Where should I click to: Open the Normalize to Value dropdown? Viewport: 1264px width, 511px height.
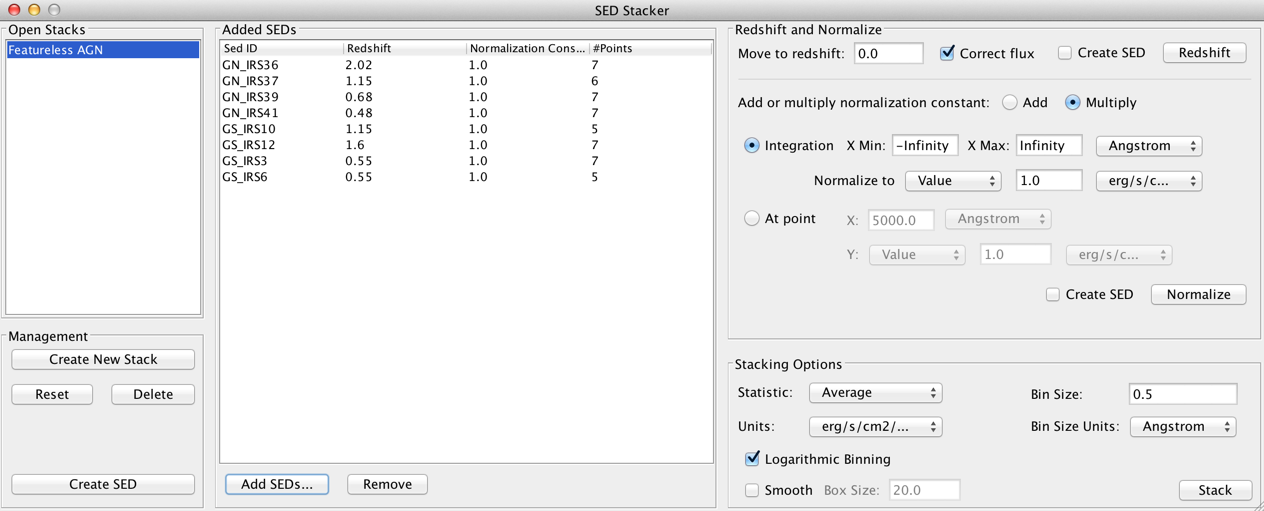coord(953,181)
